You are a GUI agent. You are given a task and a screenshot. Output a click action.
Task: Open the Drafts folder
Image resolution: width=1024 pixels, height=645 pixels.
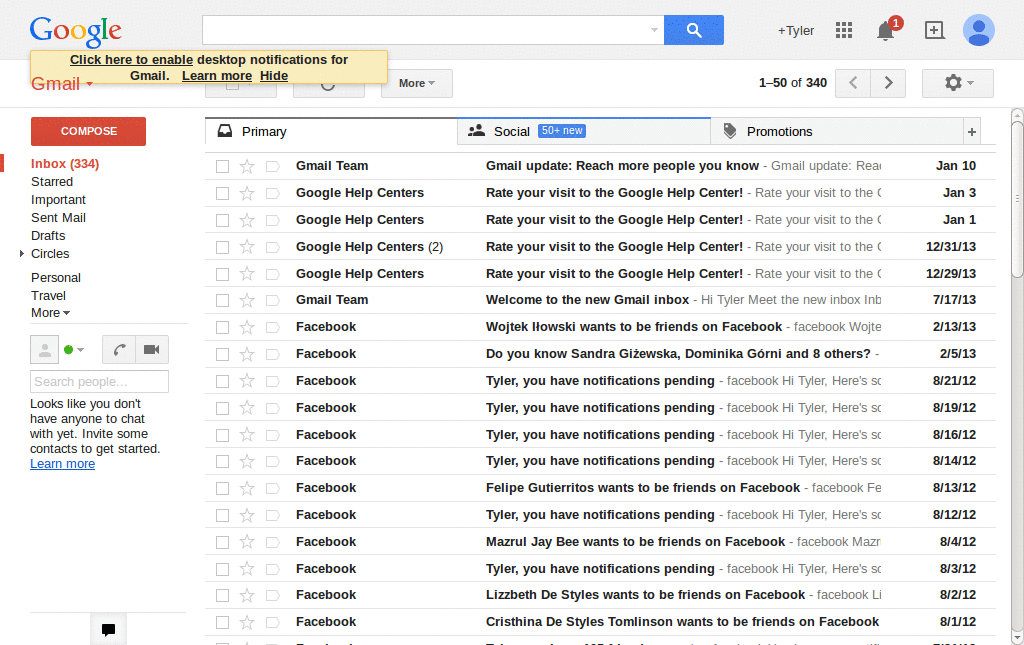[x=48, y=236]
